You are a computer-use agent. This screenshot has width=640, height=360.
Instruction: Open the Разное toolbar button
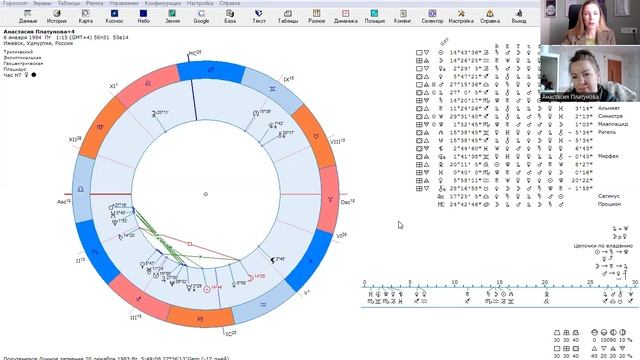point(317,17)
